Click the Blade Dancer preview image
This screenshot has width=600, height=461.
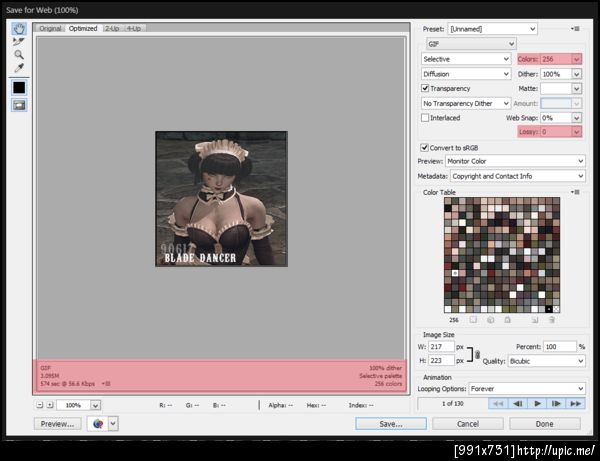click(x=222, y=199)
